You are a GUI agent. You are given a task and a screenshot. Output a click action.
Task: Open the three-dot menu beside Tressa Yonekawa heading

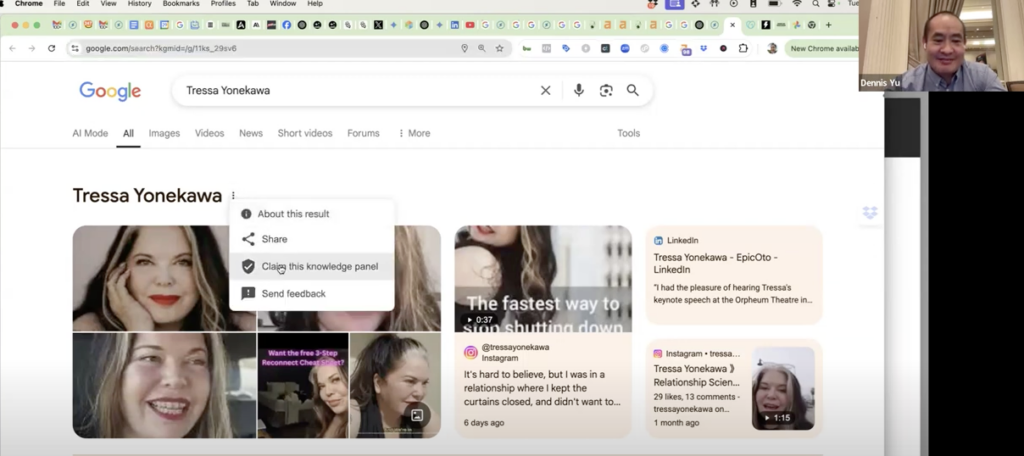pyautogui.click(x=233, y=196)
